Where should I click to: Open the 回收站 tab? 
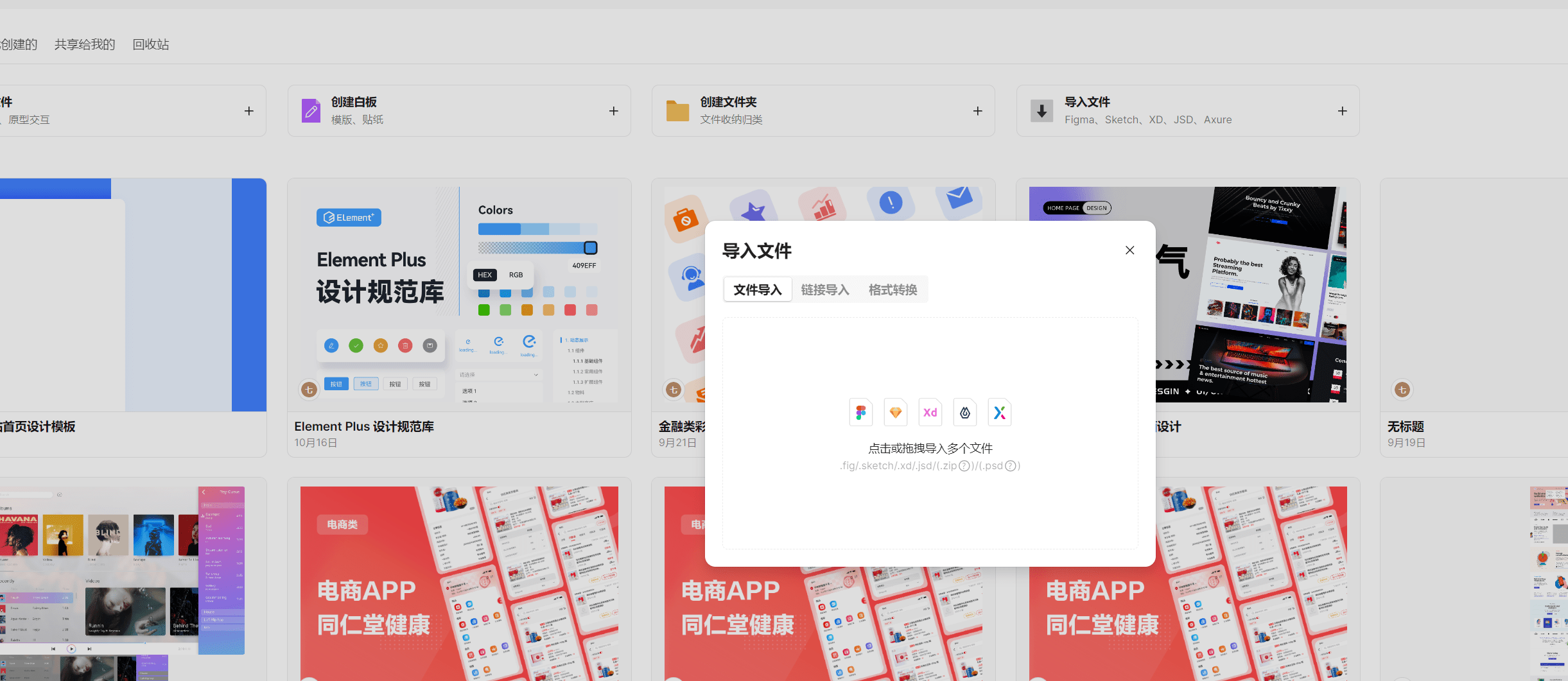(151, 44)
